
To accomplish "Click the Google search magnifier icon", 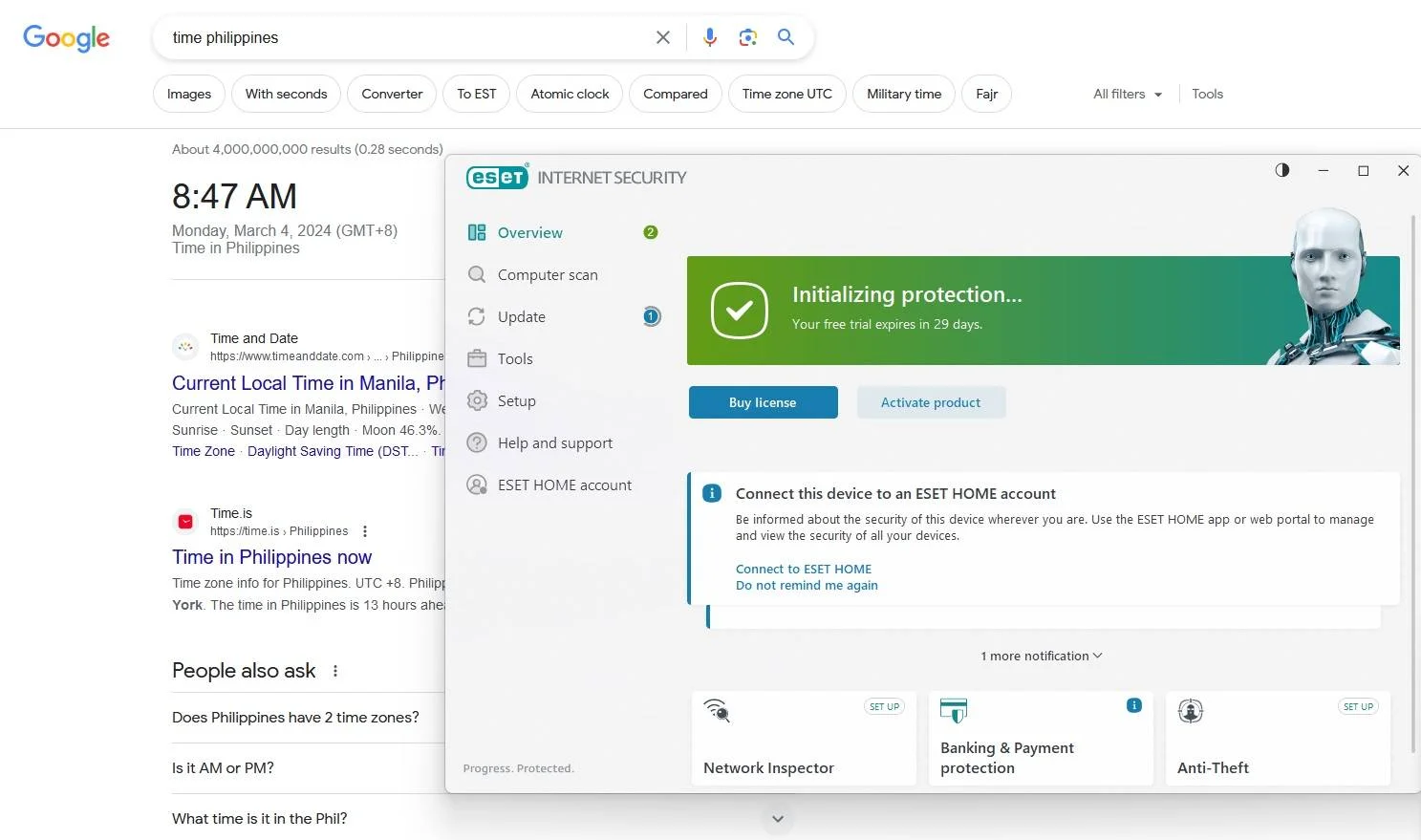I will pyautogui.click(x=786, y=36).
